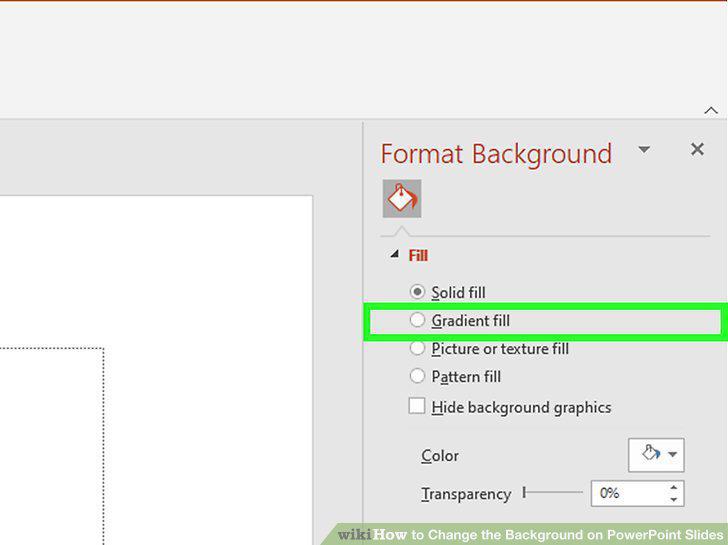728x545 pixels.
Task: Open the Fill paint bucket tab icon
Action: 402,198
